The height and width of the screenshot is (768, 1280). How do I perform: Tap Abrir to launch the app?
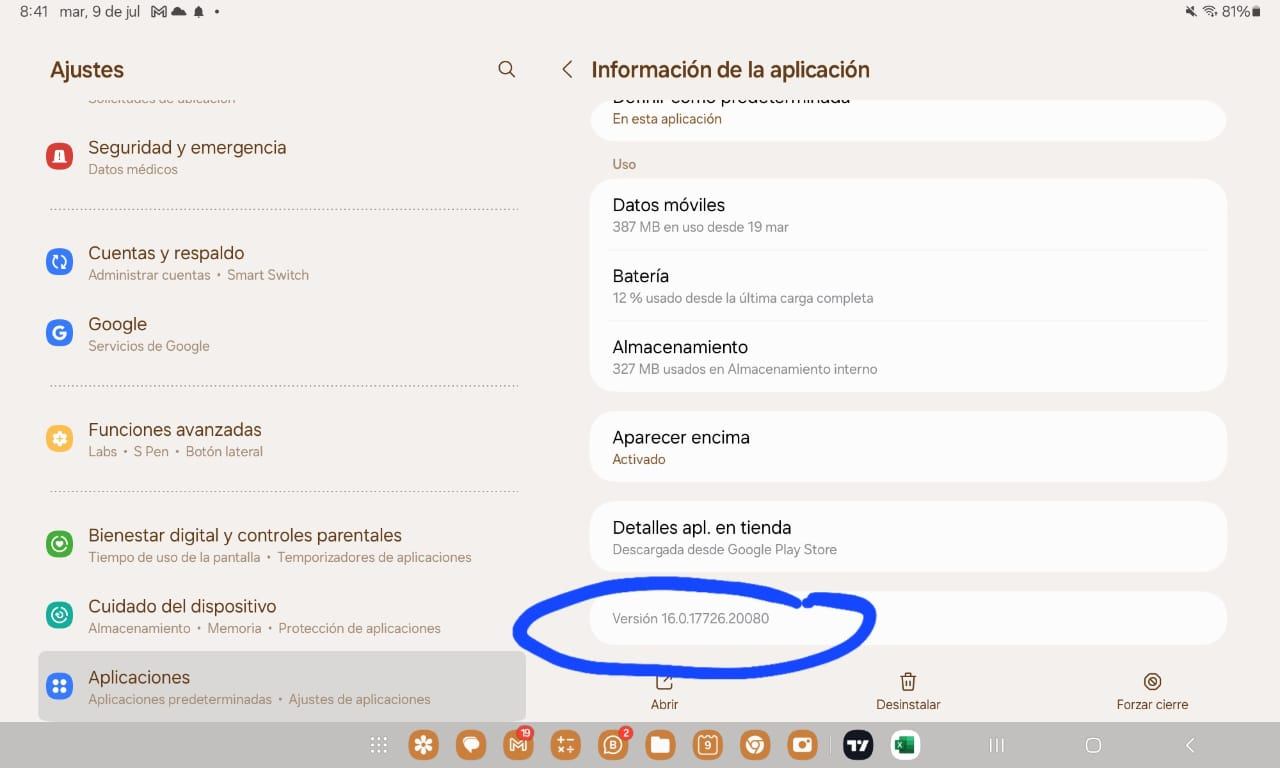pos(664,692)
